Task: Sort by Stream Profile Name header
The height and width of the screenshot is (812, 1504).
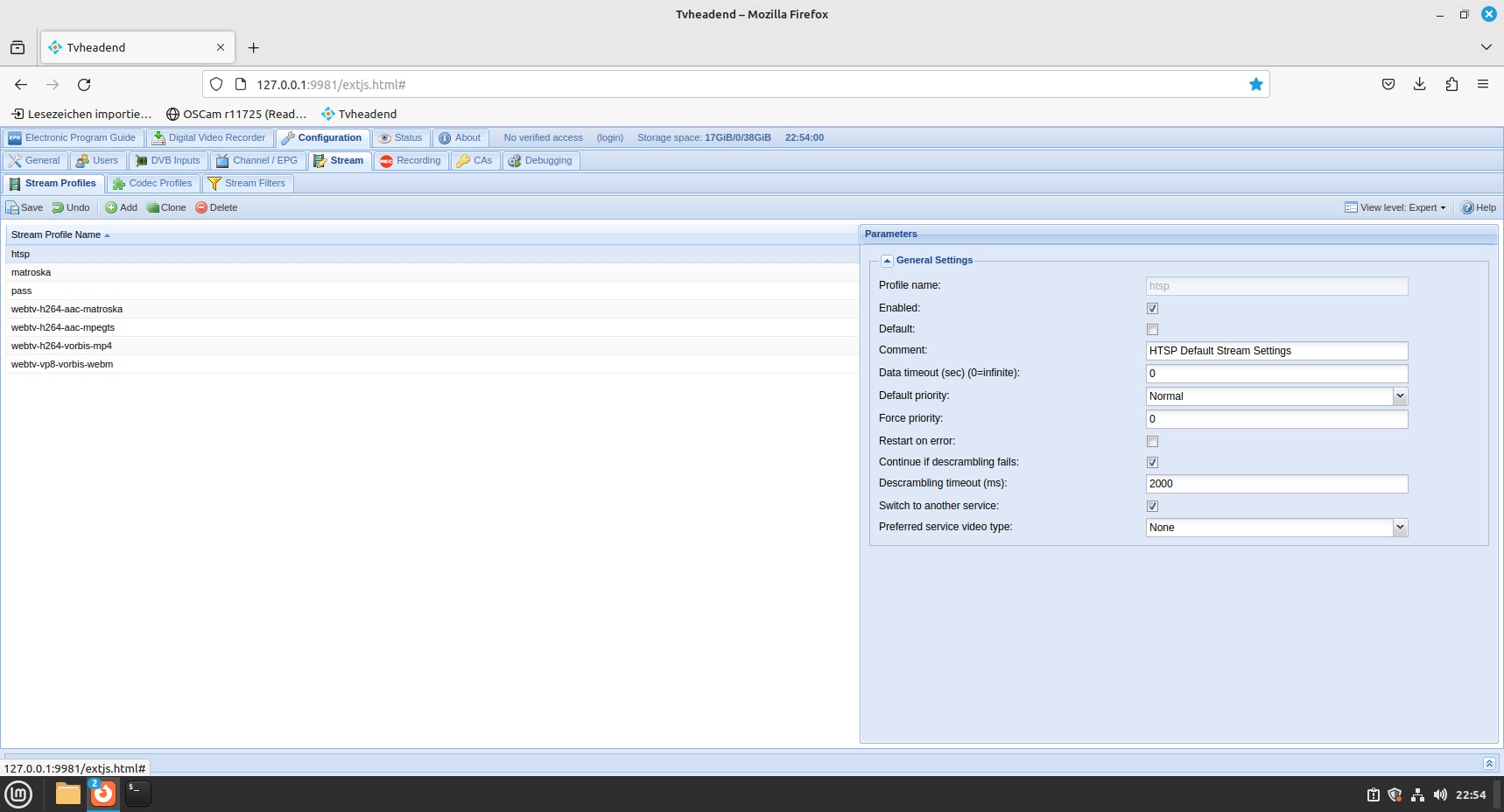Action: click(x=432, y=235)
